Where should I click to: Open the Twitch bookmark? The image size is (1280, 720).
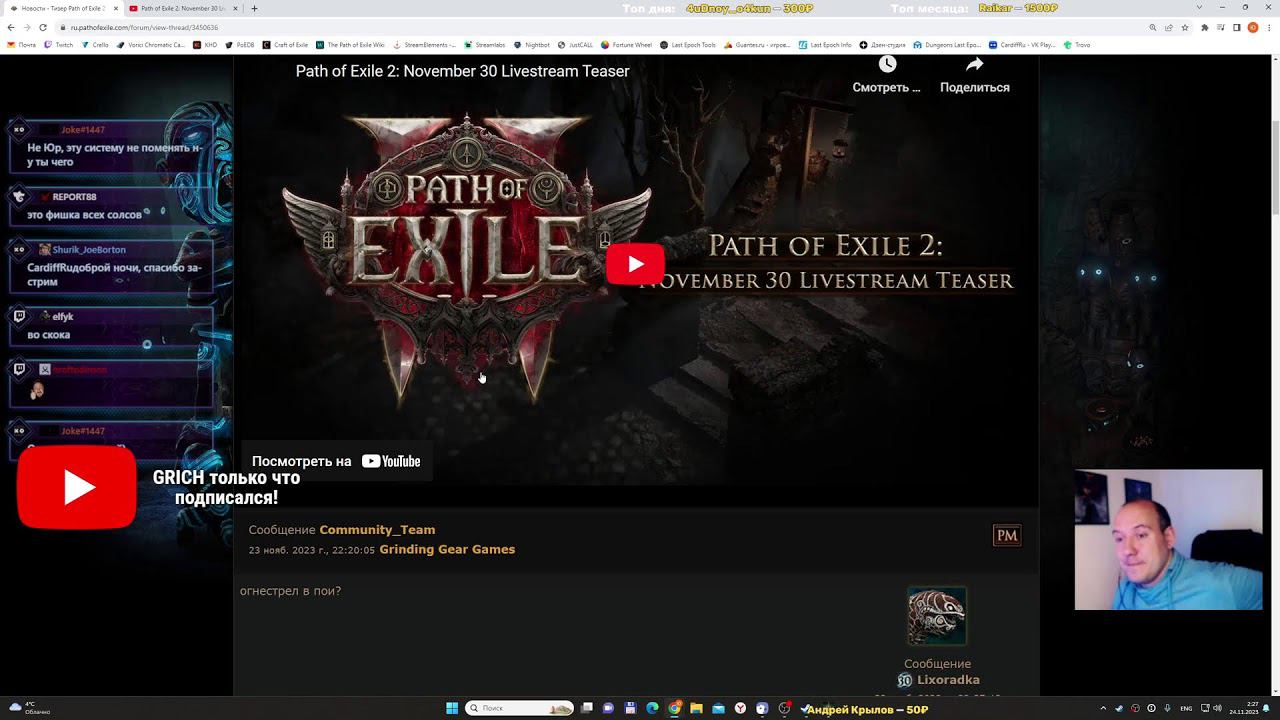pyautogui.click(x=59, y=45)
